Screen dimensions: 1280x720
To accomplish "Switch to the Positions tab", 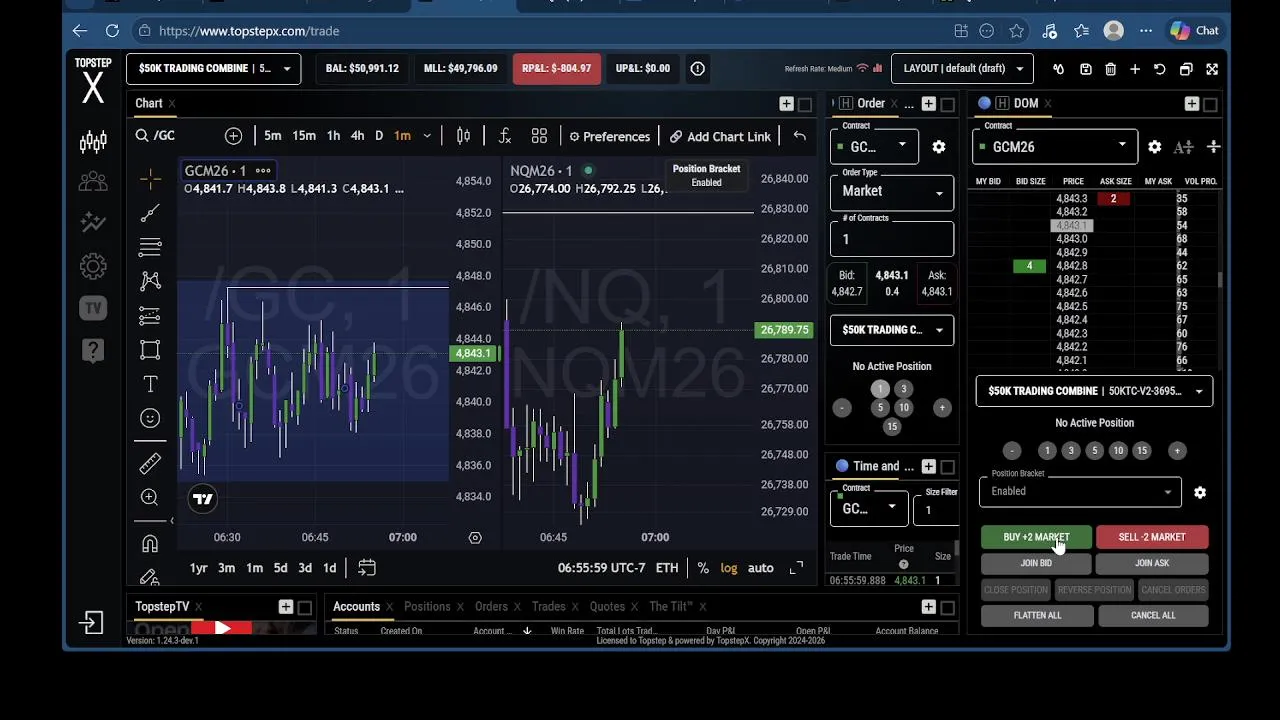I will pos(427,606).
